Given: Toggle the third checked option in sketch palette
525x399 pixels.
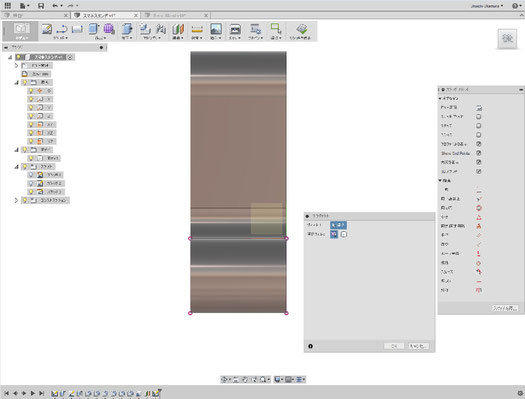Looking at the screenshot, I should click(479, 162).
